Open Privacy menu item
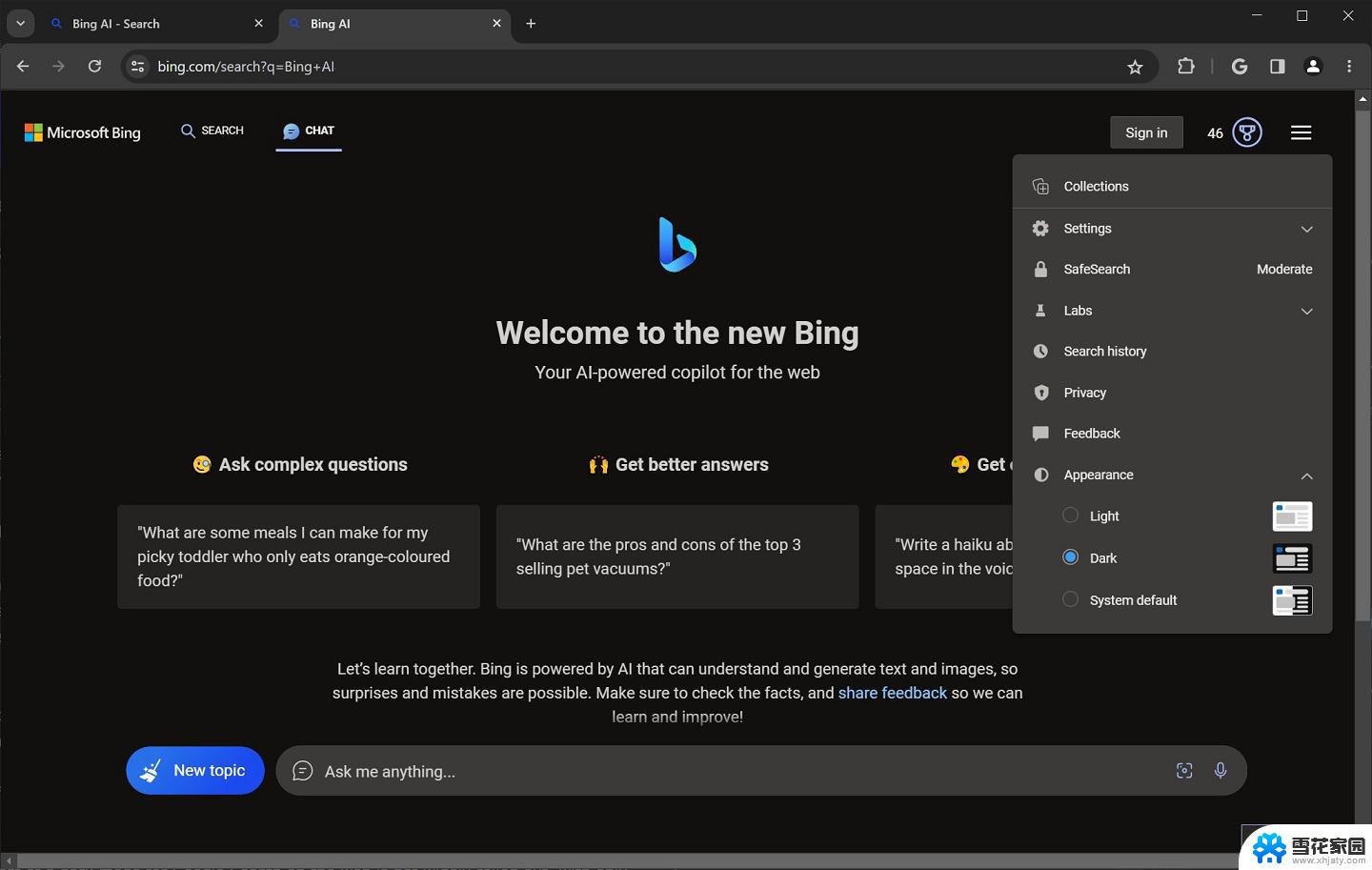Screen dimensions: 1372x870 click(x=1173, y=393)
